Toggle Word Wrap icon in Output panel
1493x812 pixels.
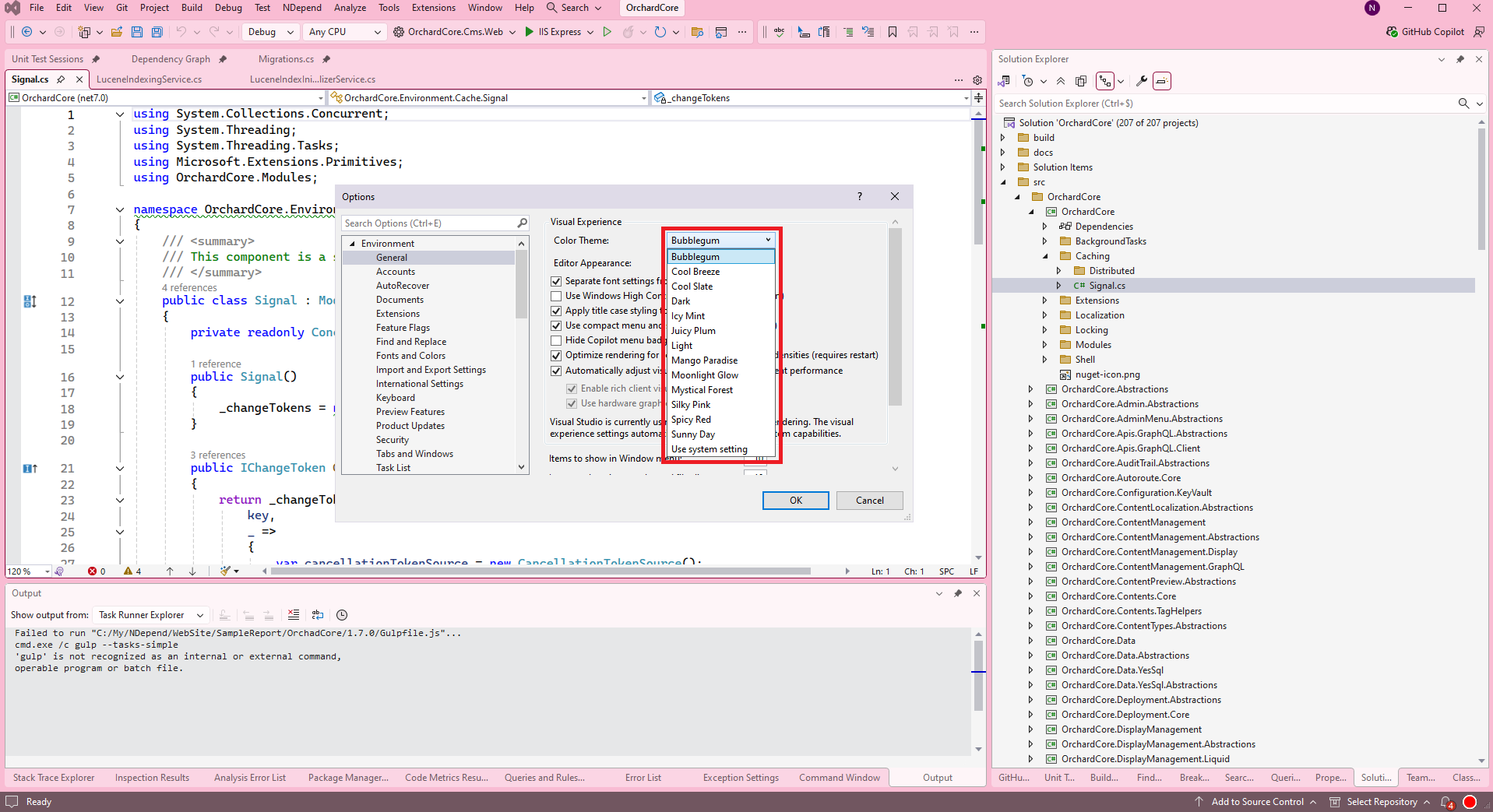(318, 615)
